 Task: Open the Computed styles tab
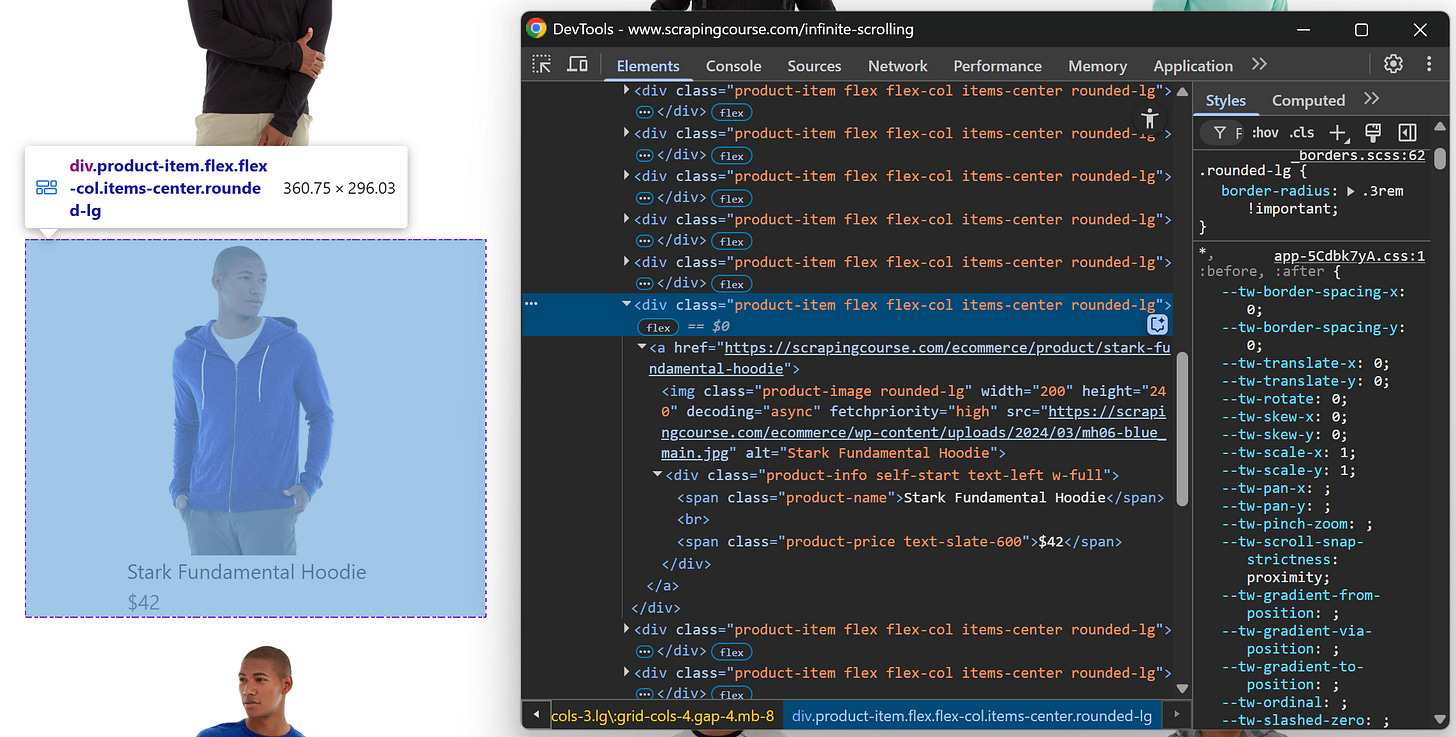(1308, 100)
